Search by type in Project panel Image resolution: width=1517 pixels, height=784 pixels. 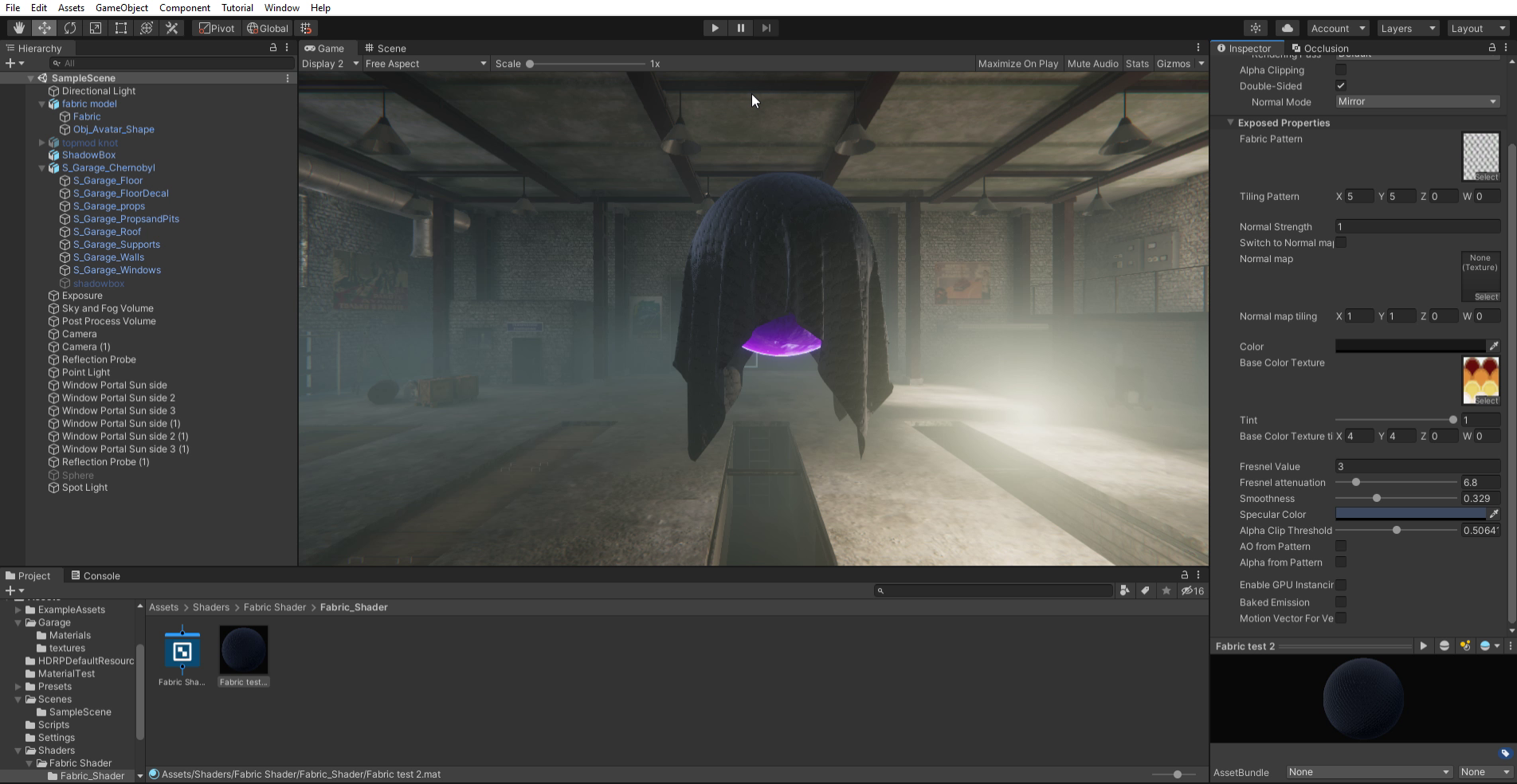(1124, 590)
